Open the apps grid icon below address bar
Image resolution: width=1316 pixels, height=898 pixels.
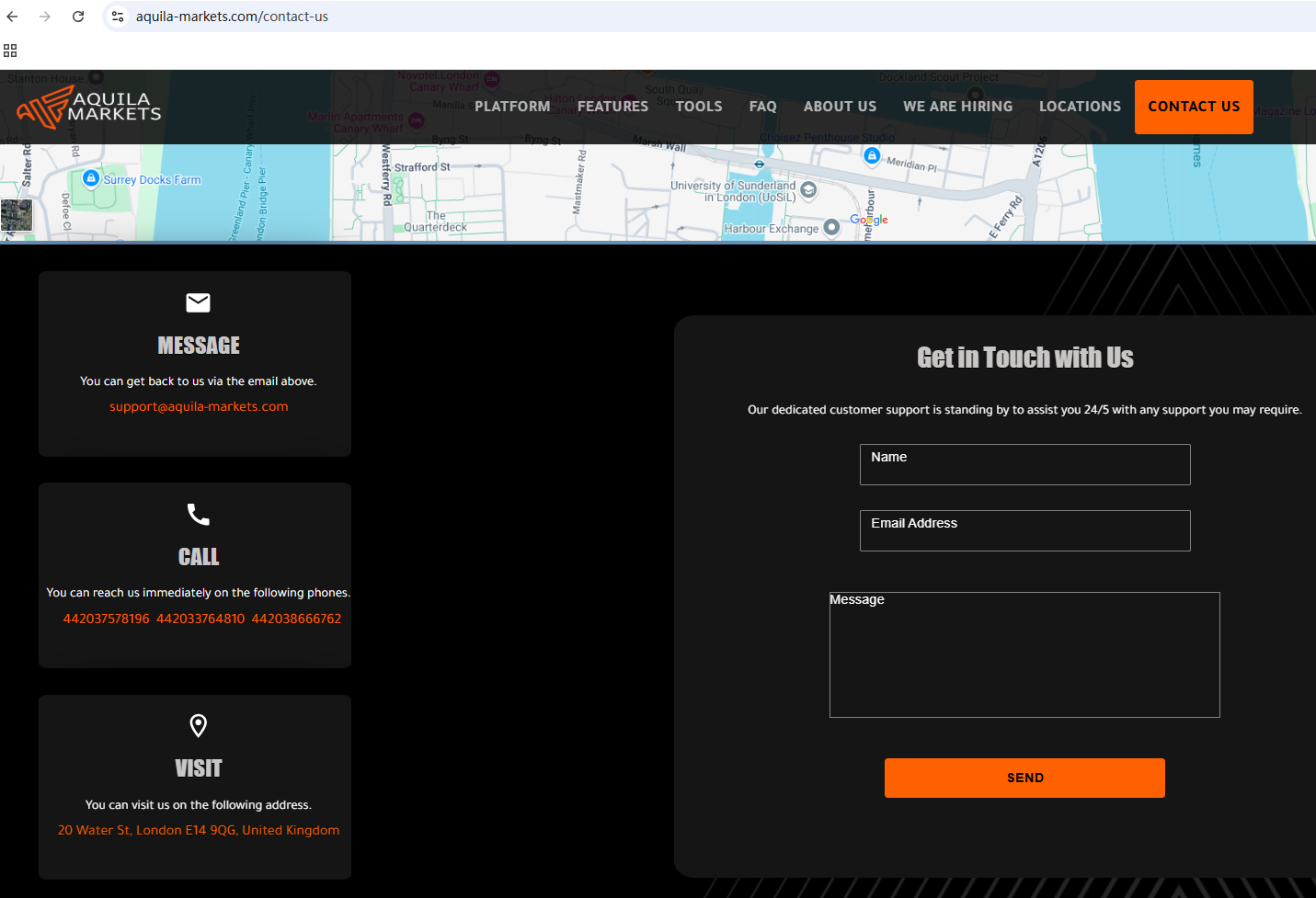tap(10, 51)
